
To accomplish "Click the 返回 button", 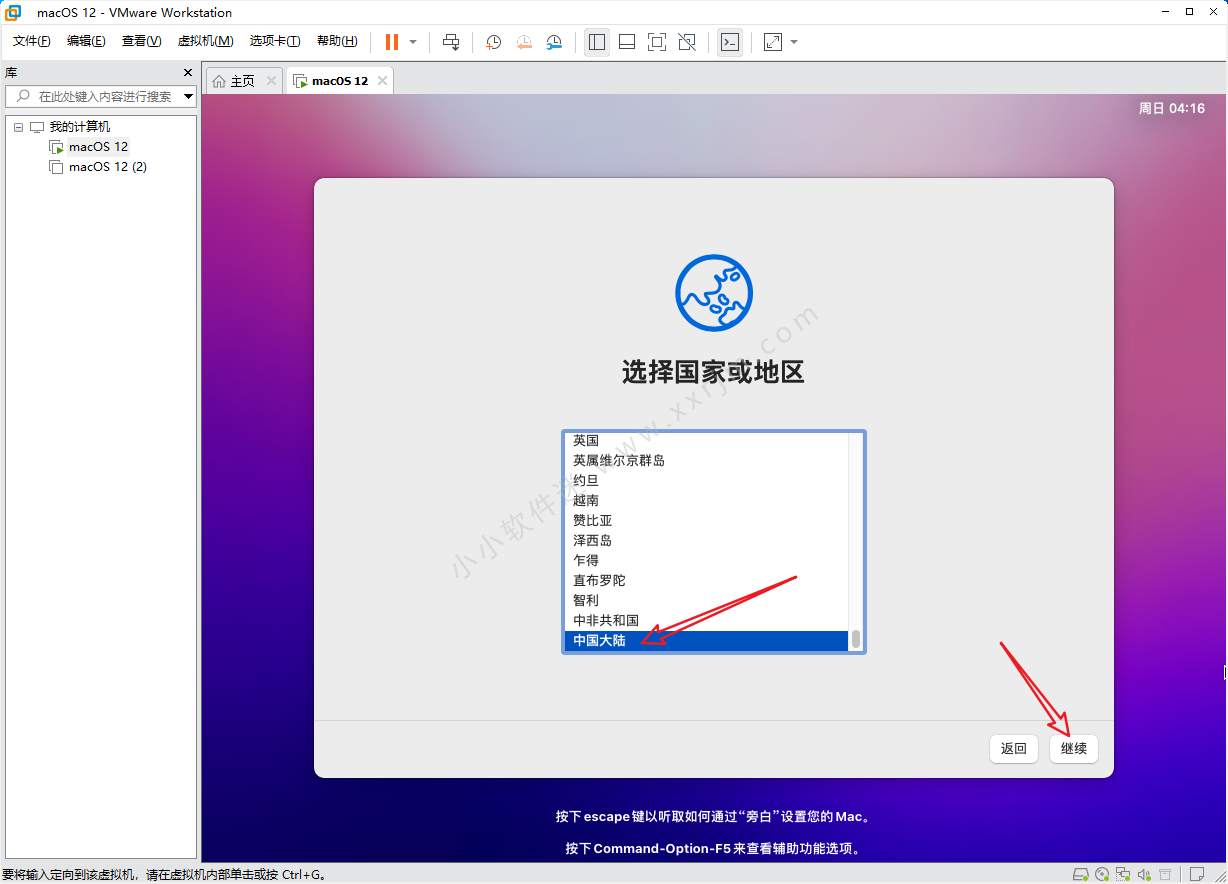I will [x=1013, y=748].
